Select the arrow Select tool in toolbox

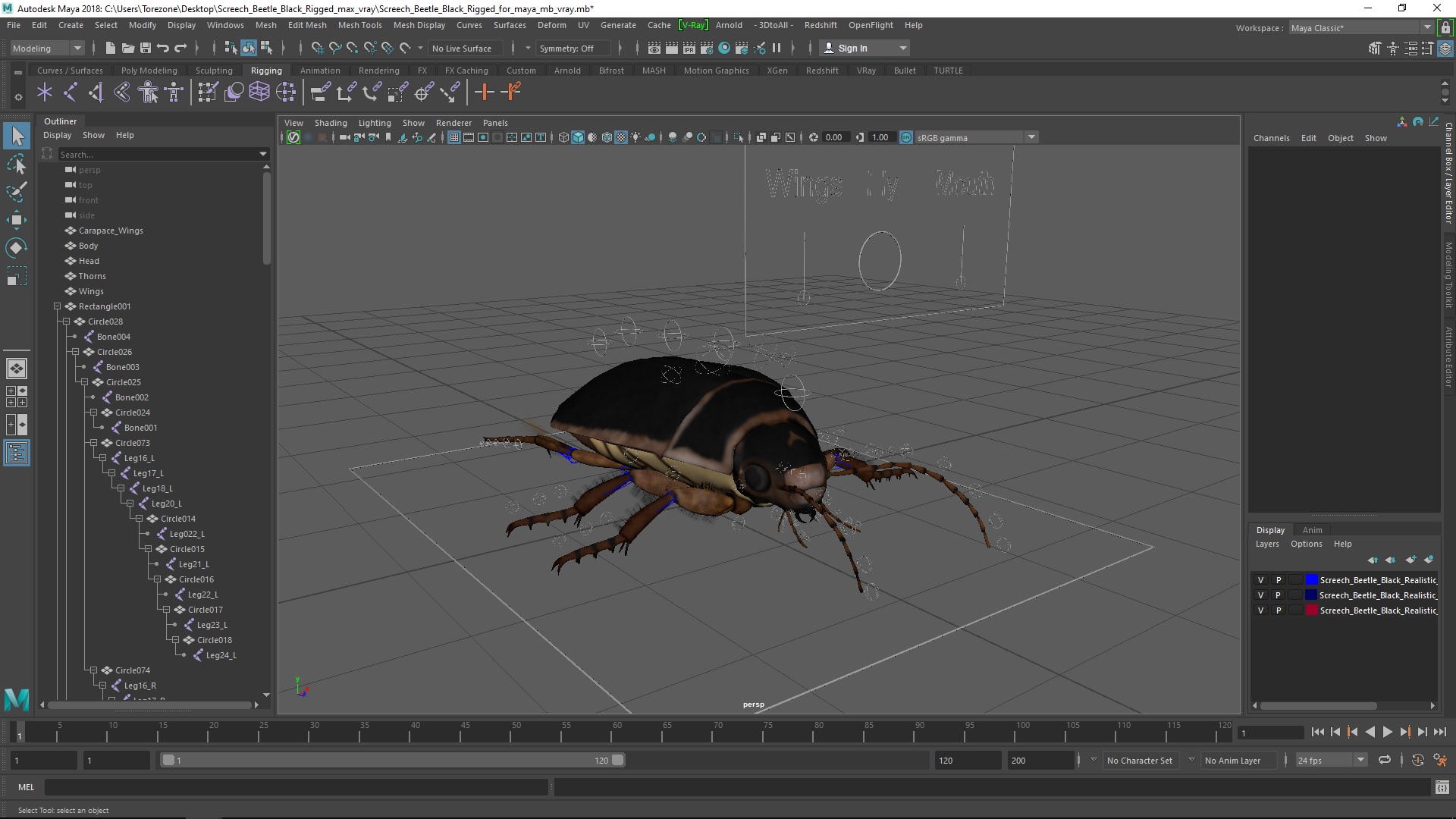point(17,136)
